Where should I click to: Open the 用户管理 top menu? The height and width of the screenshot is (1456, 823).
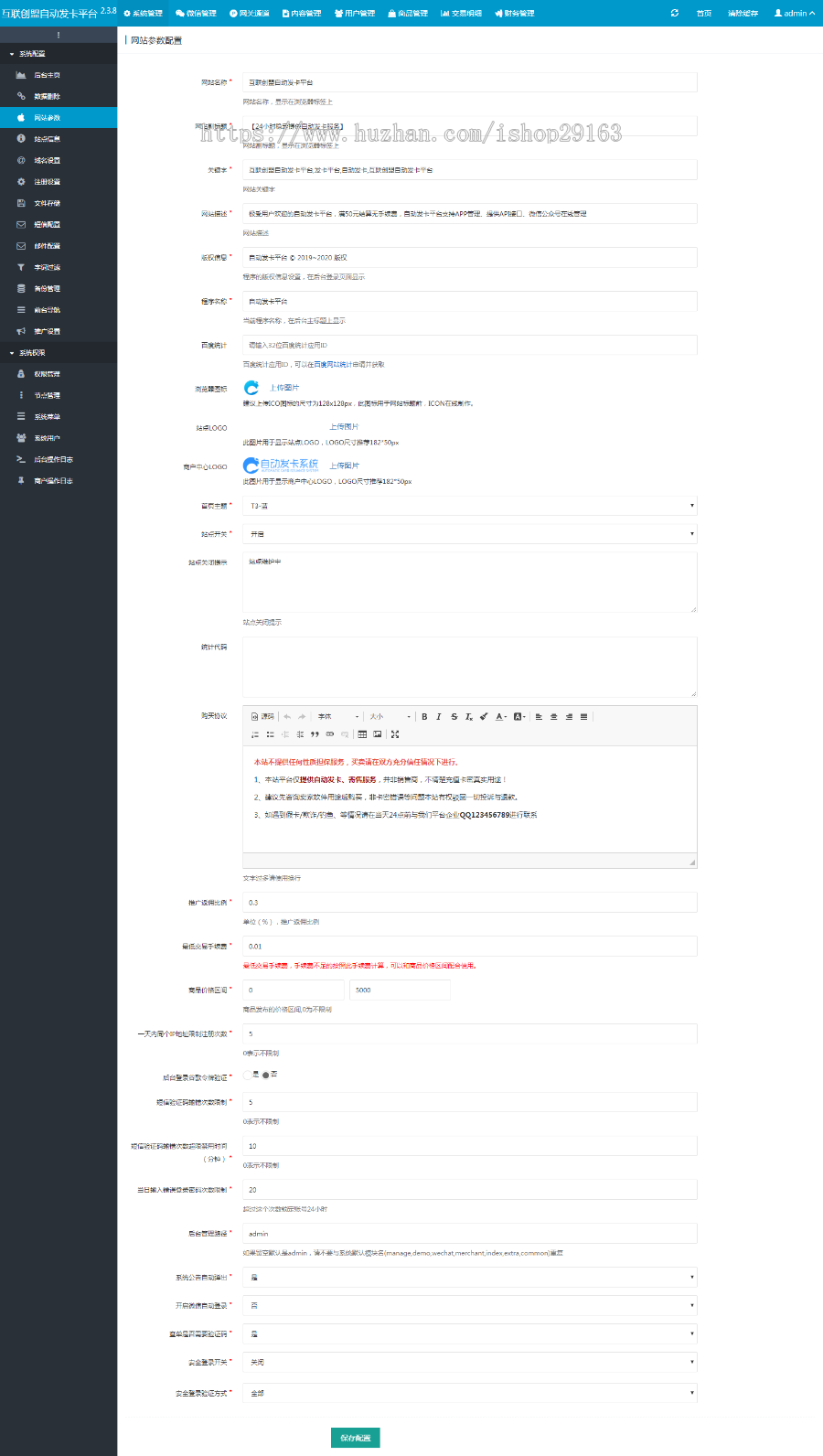coord(355,13)
